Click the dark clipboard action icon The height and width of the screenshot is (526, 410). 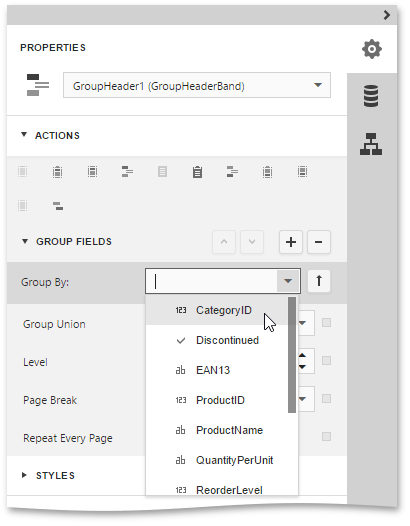coord(197,172)
